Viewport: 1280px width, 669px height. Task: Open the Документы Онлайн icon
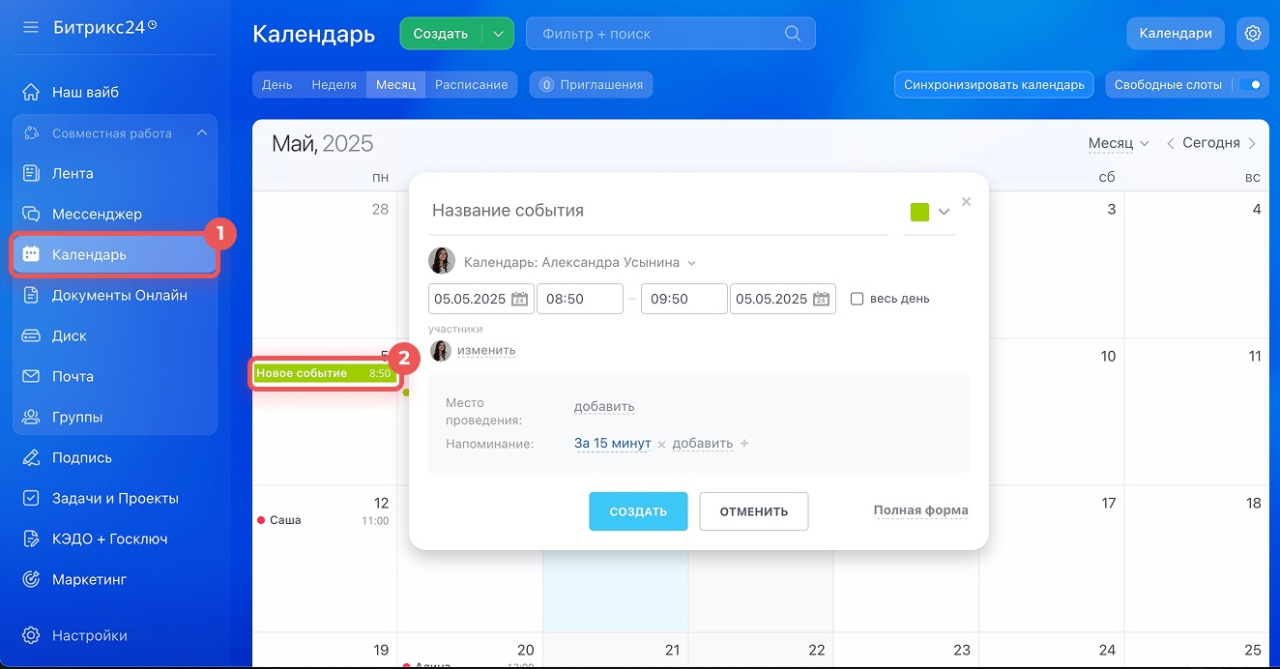31,295
